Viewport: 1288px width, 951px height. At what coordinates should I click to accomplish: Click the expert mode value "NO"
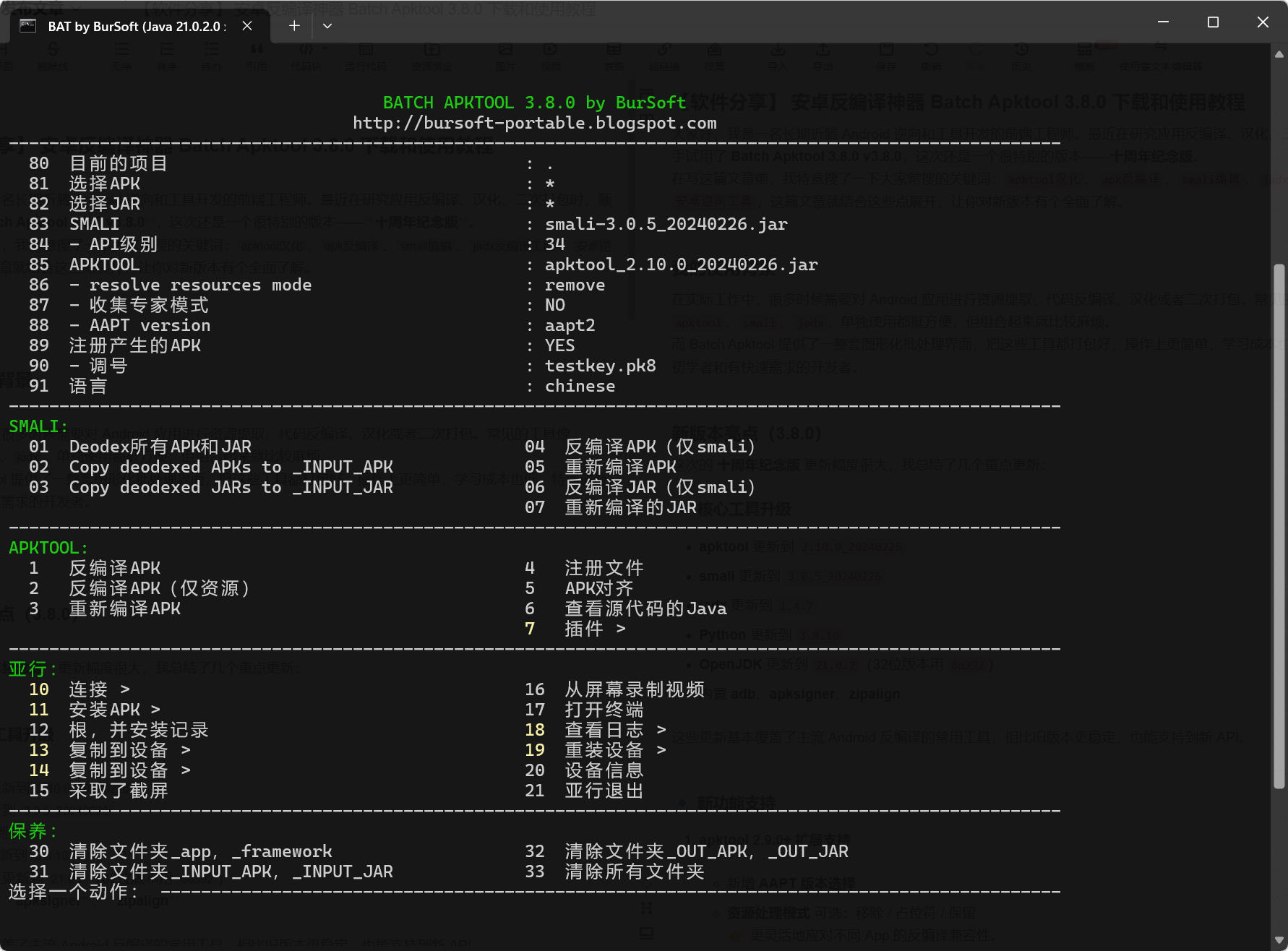point(555,305)
